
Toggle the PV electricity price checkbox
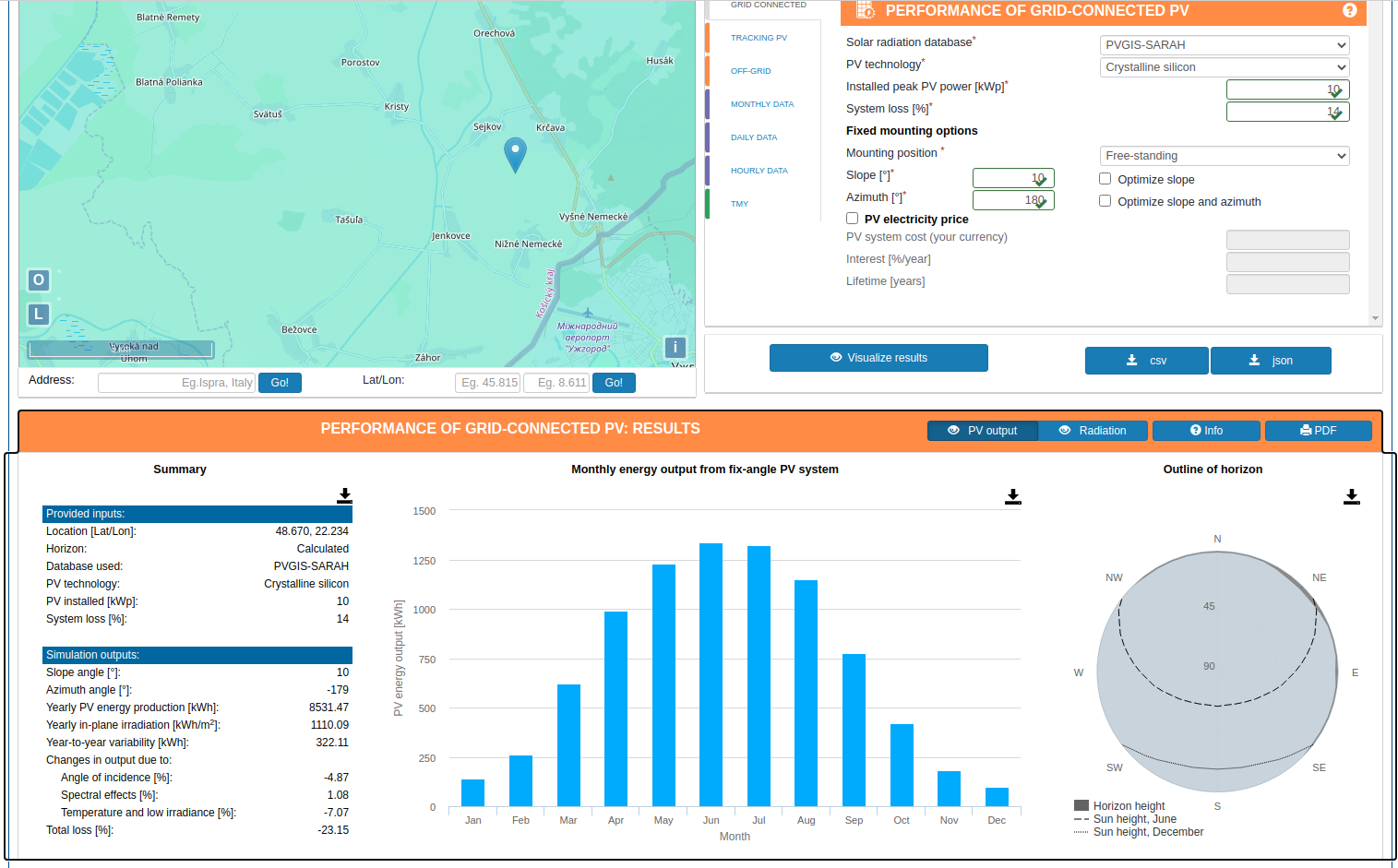pyautogui.click(x=853, y=219)
